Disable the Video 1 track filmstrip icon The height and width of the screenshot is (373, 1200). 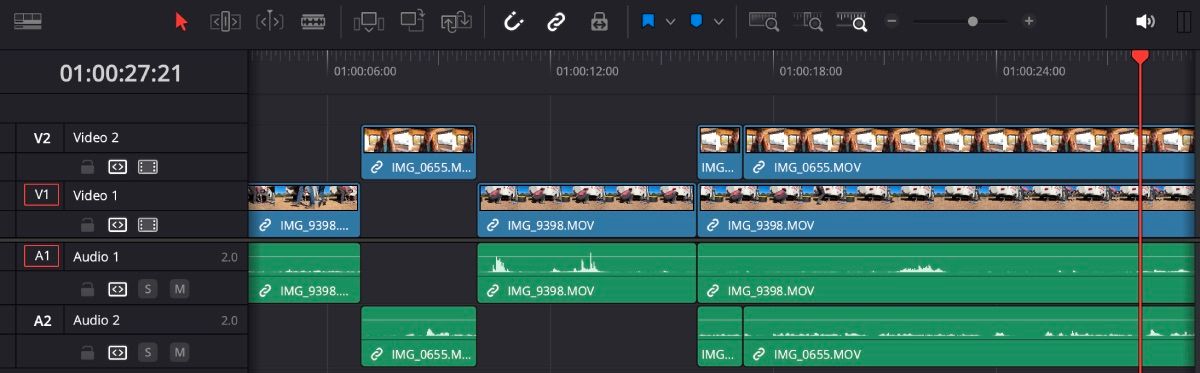click(x=148, y=225)
